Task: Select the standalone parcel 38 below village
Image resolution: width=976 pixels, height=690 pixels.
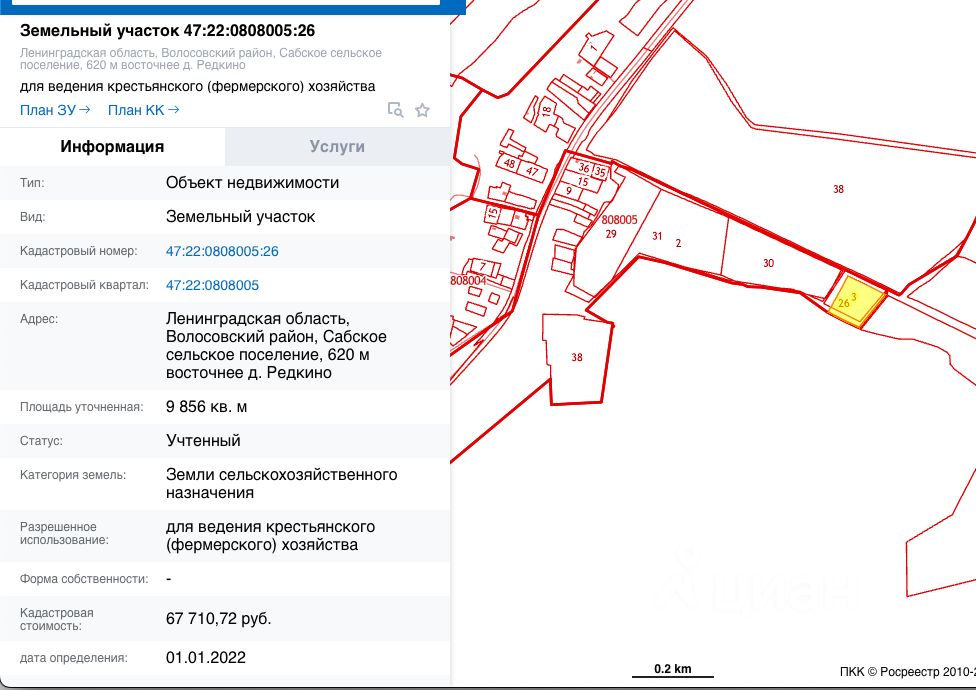Action: coord(577,357)
